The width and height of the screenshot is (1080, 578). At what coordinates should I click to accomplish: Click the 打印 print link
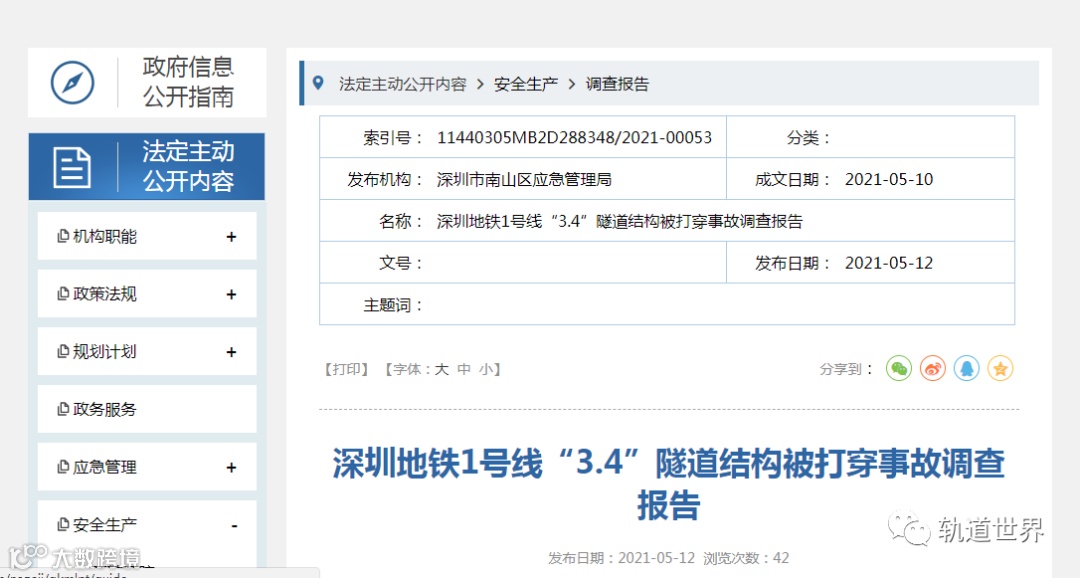tap(346, 369)
